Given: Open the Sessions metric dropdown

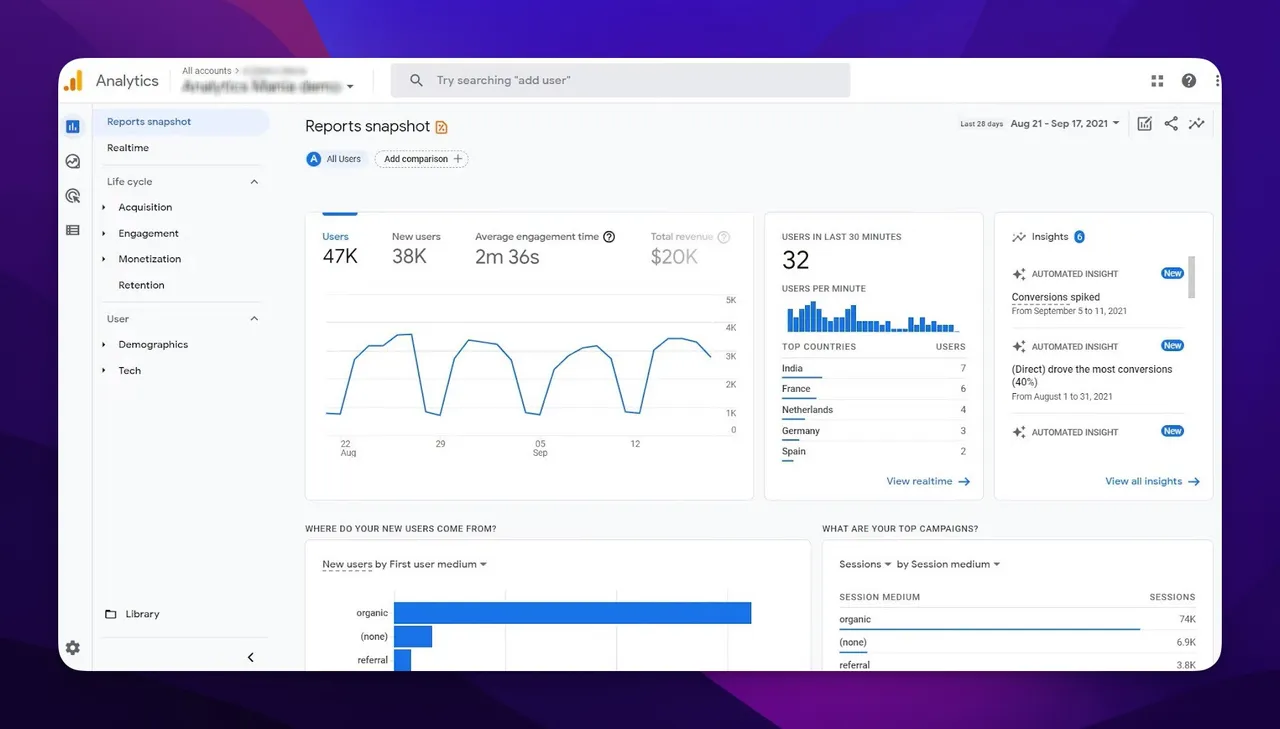Looking at the screenshot, I should 865,564.
